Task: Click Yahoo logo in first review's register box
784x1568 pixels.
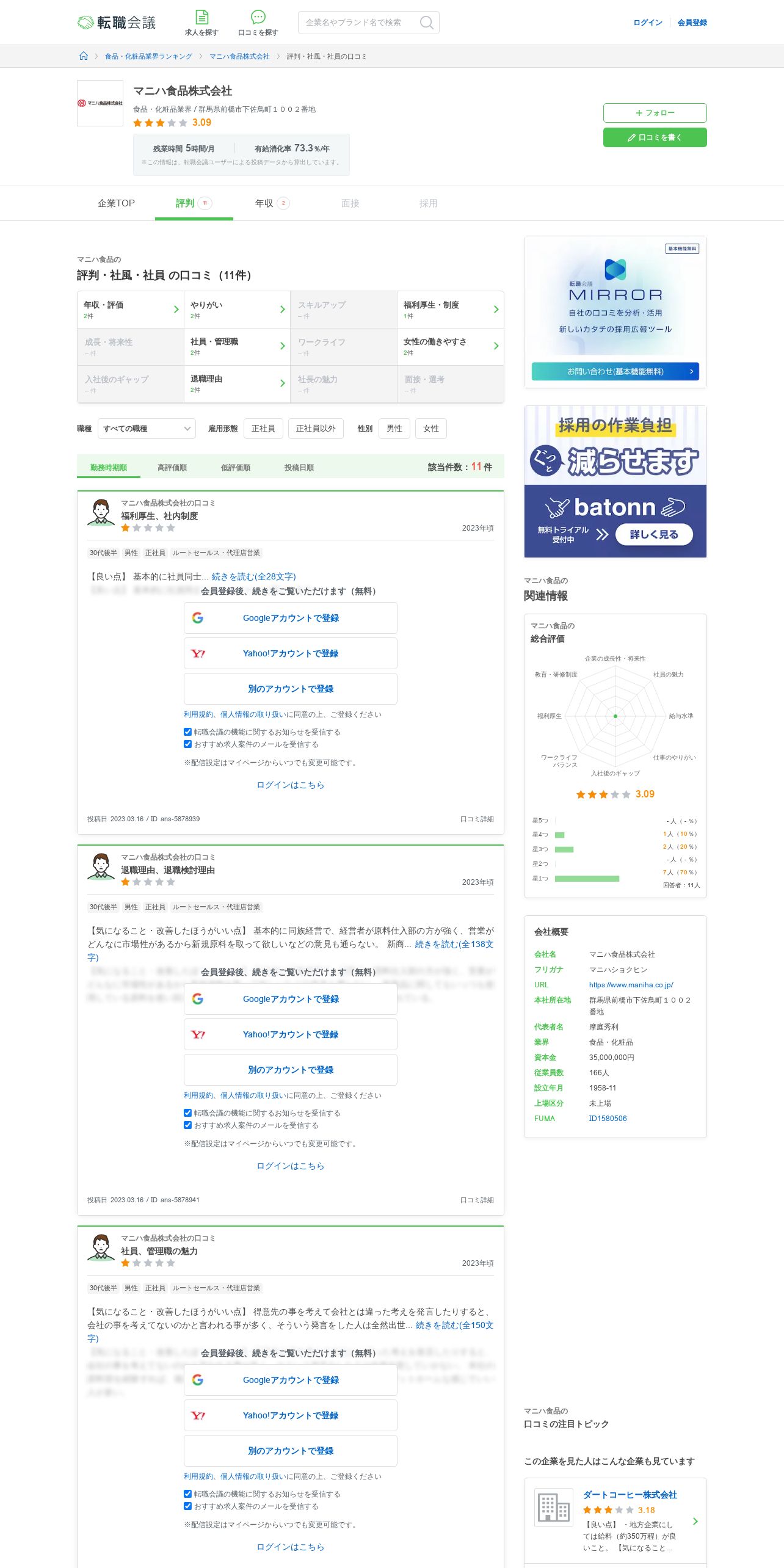Action: coord(198,653)
